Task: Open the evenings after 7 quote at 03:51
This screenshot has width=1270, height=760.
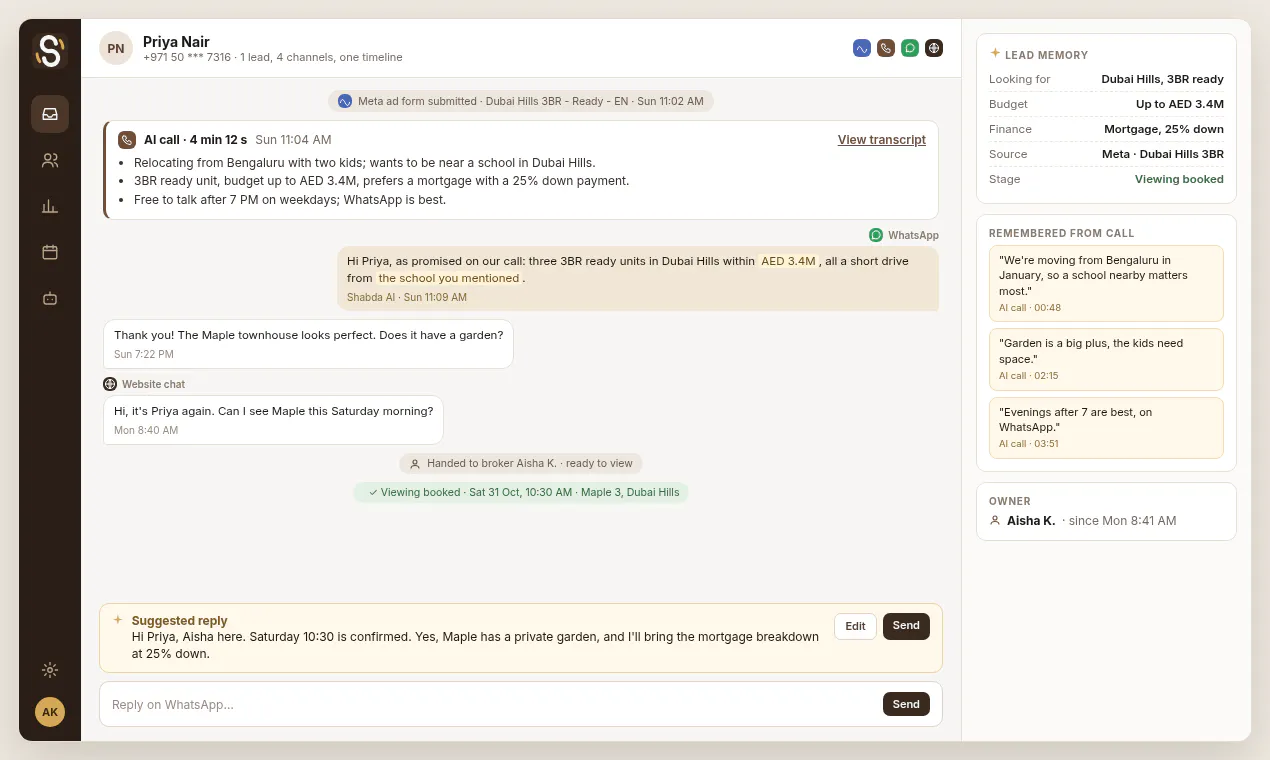Action: coord(1106,428)
